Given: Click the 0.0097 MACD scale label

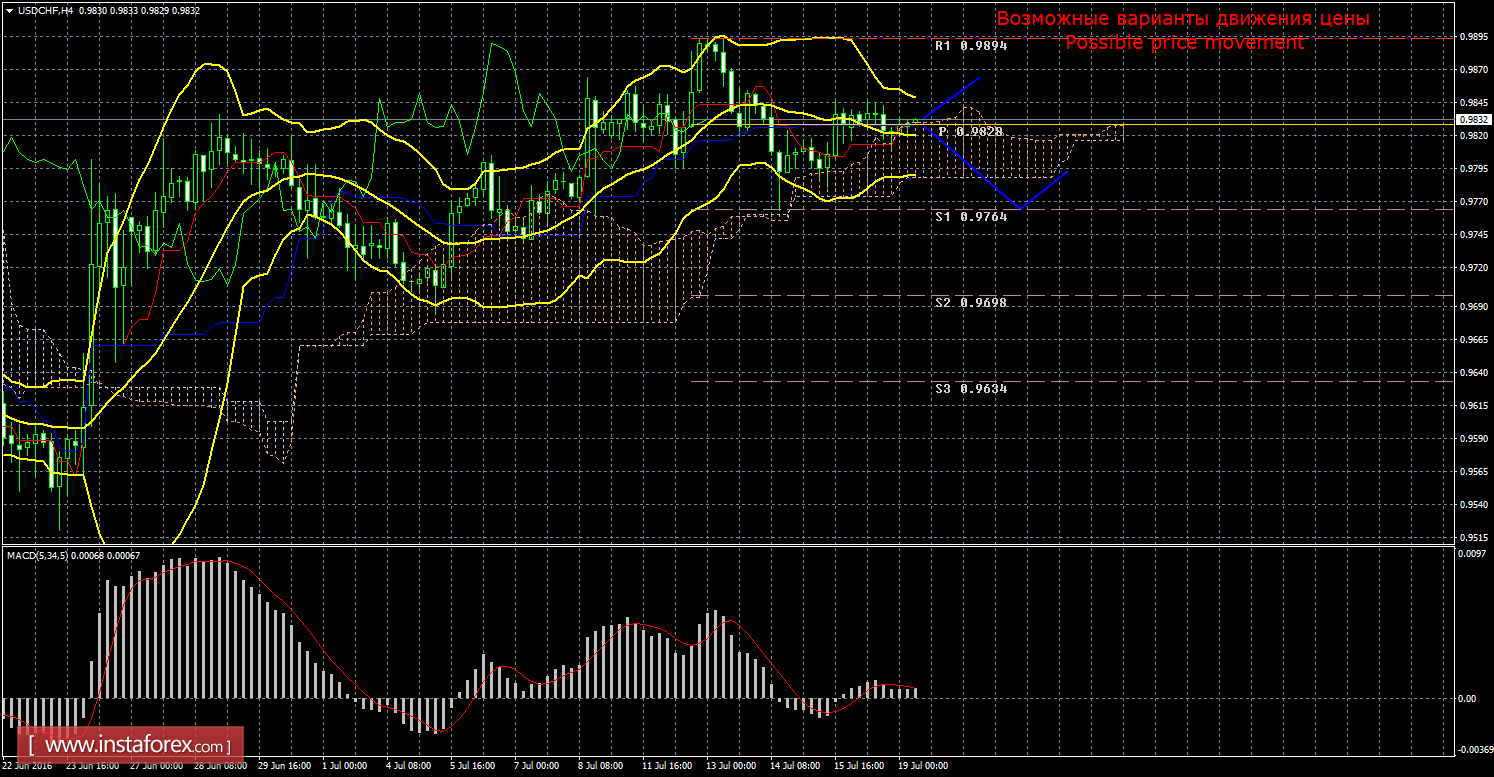Looking at the screenshot, I should 1471,554.
